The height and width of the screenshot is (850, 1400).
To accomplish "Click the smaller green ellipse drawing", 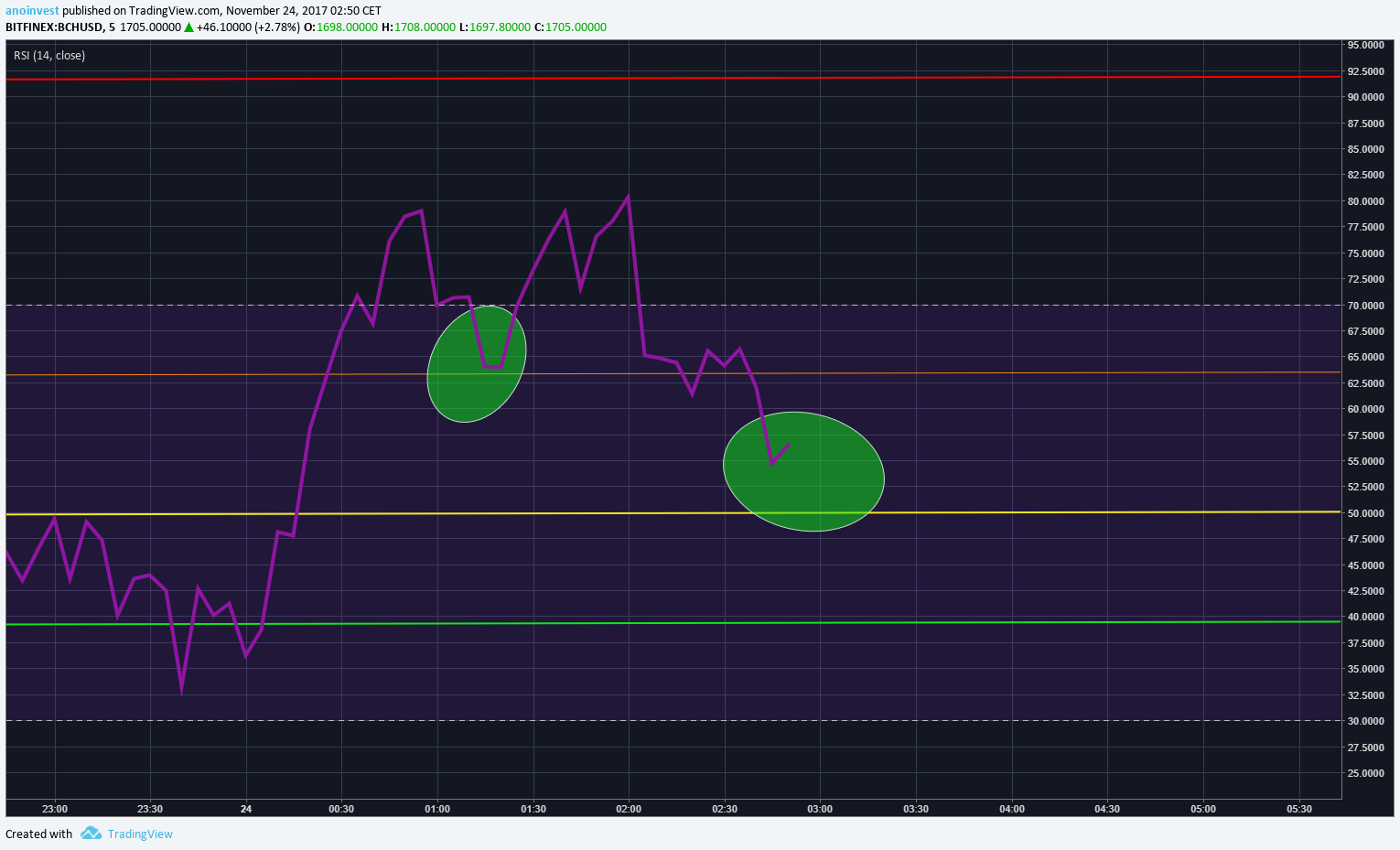I will [477, 364].
